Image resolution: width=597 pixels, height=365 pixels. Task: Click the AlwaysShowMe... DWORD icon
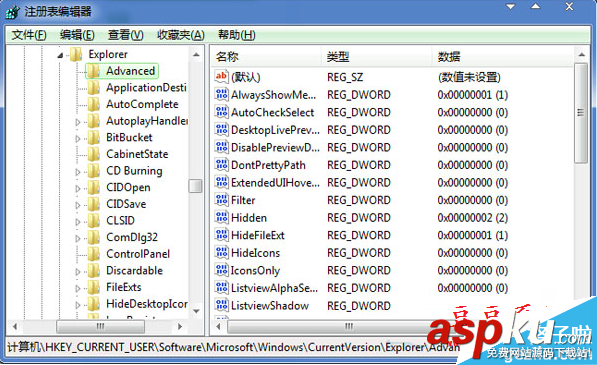click(221, 94)
